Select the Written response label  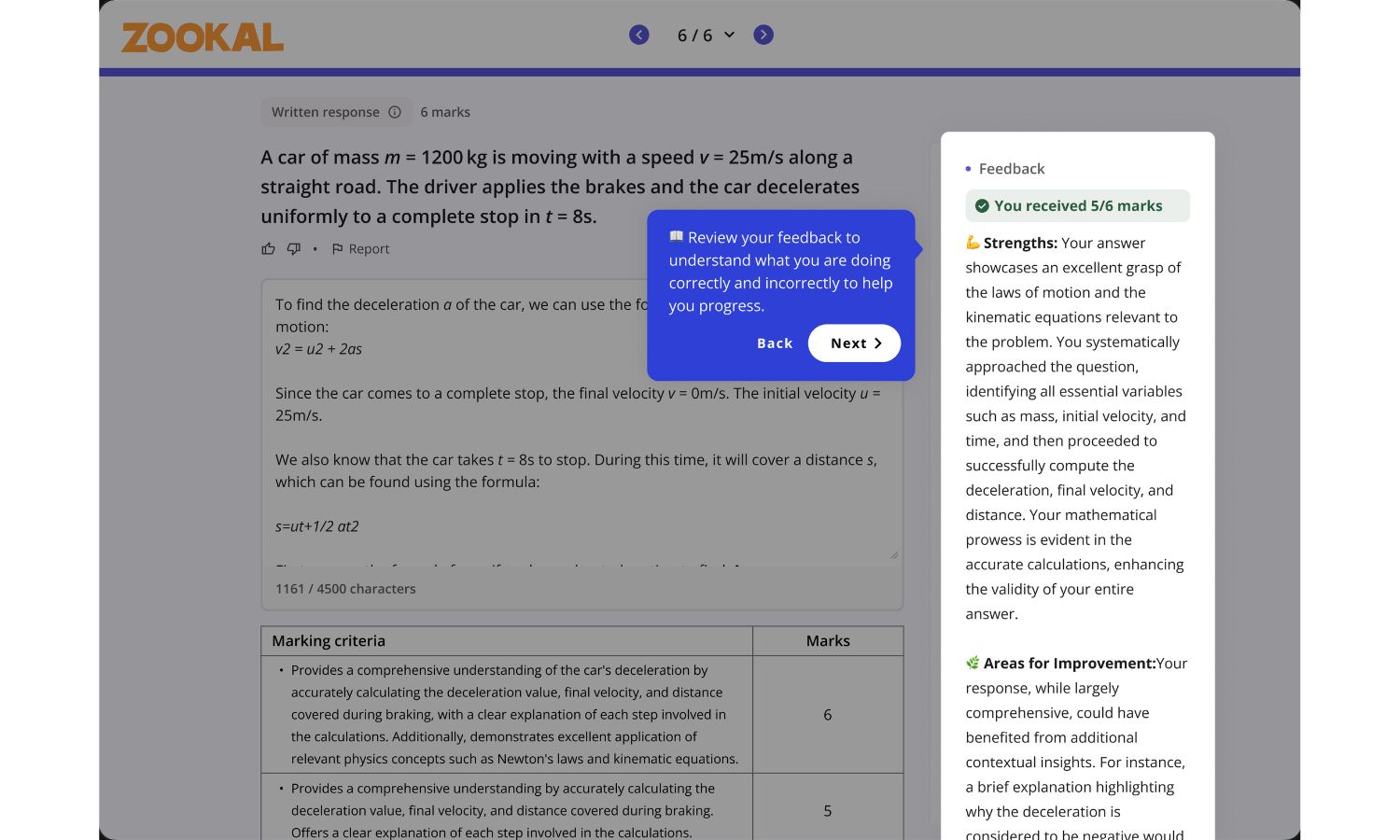325,112
